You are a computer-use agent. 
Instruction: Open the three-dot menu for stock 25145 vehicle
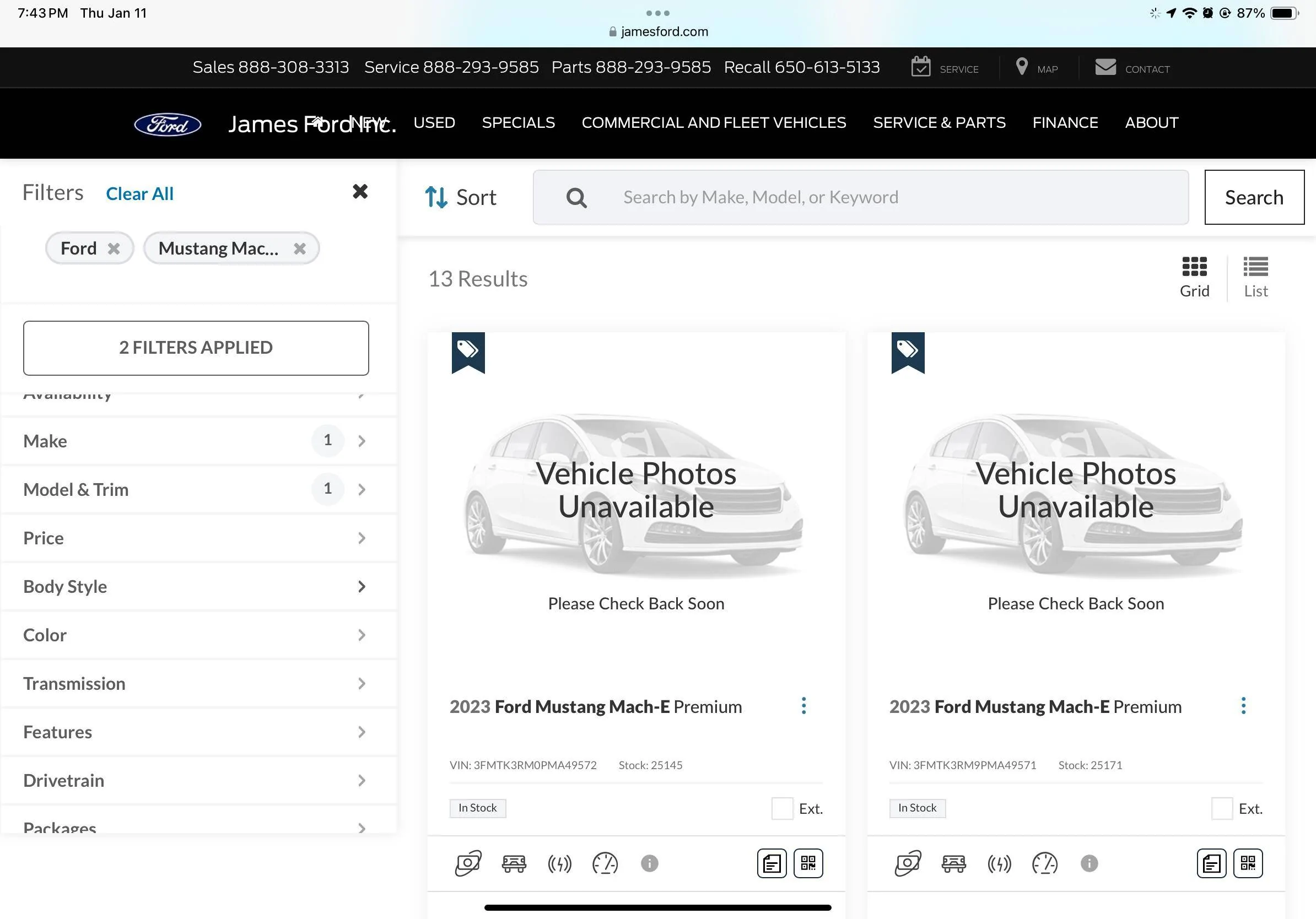(x=803, y=706)
